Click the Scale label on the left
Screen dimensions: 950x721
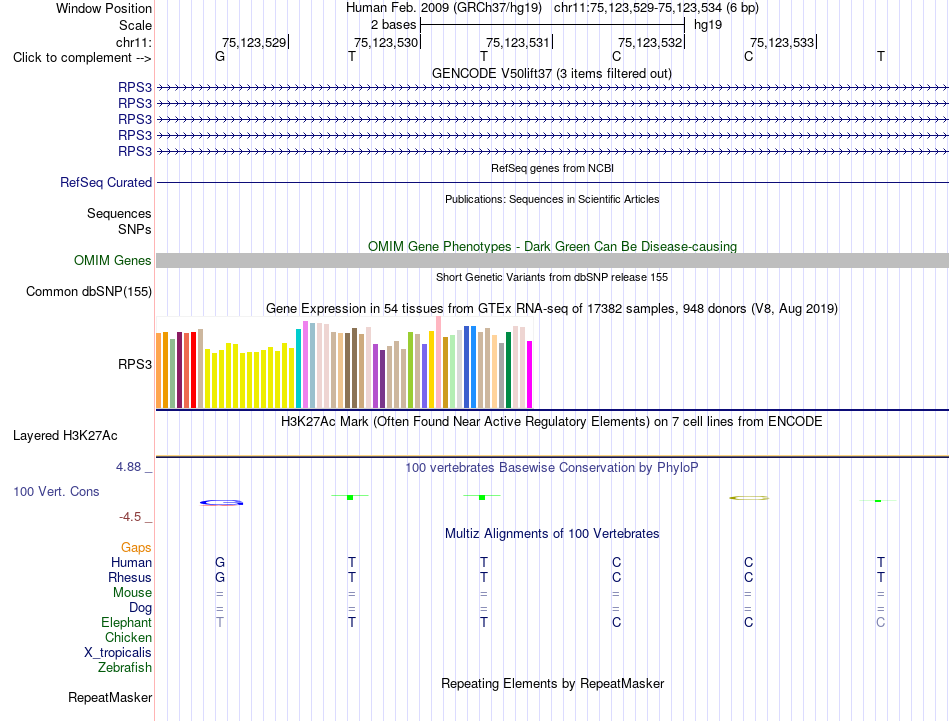coord(135,25)
